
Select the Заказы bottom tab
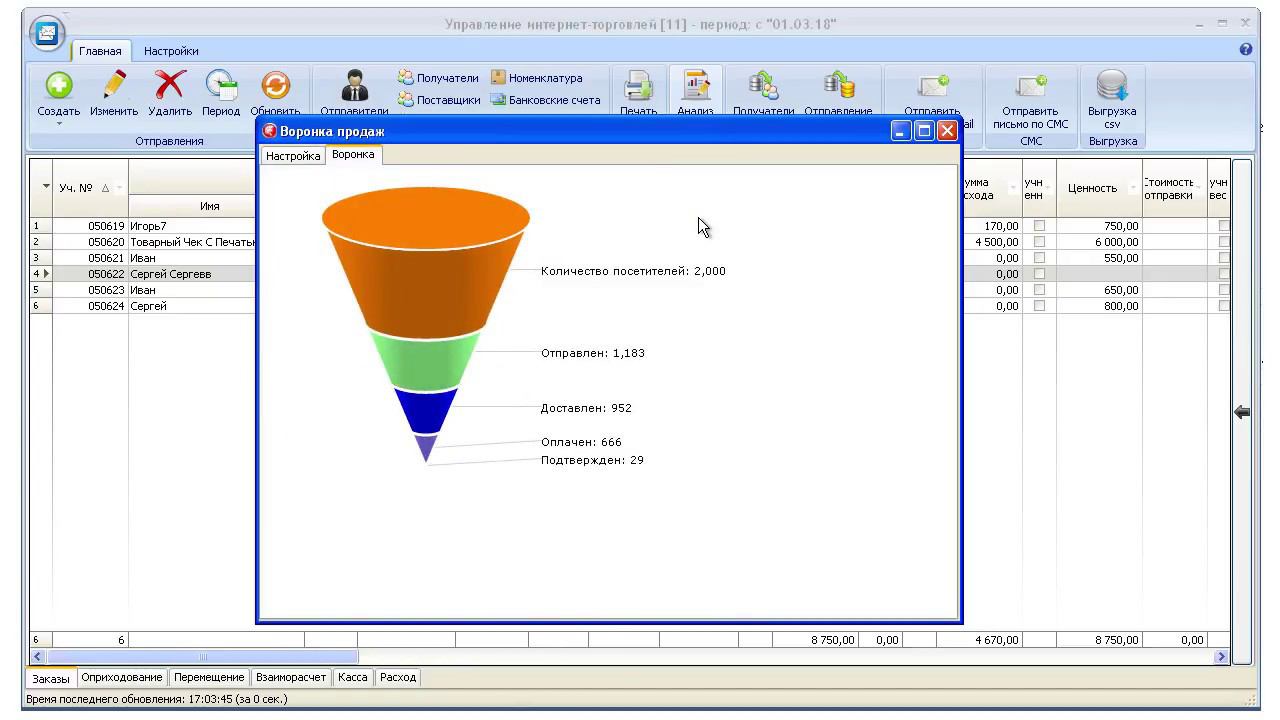coord(51,678)
